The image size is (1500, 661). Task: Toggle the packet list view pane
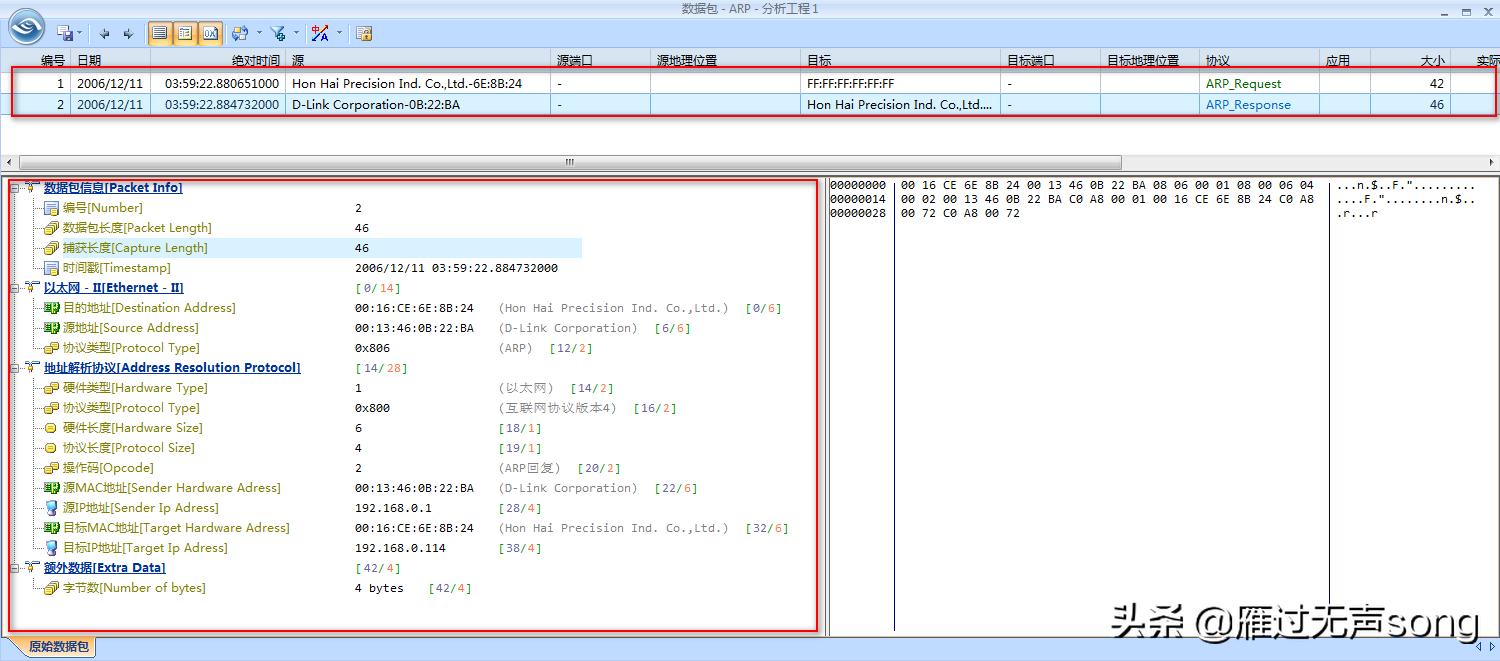coord(160,33)
